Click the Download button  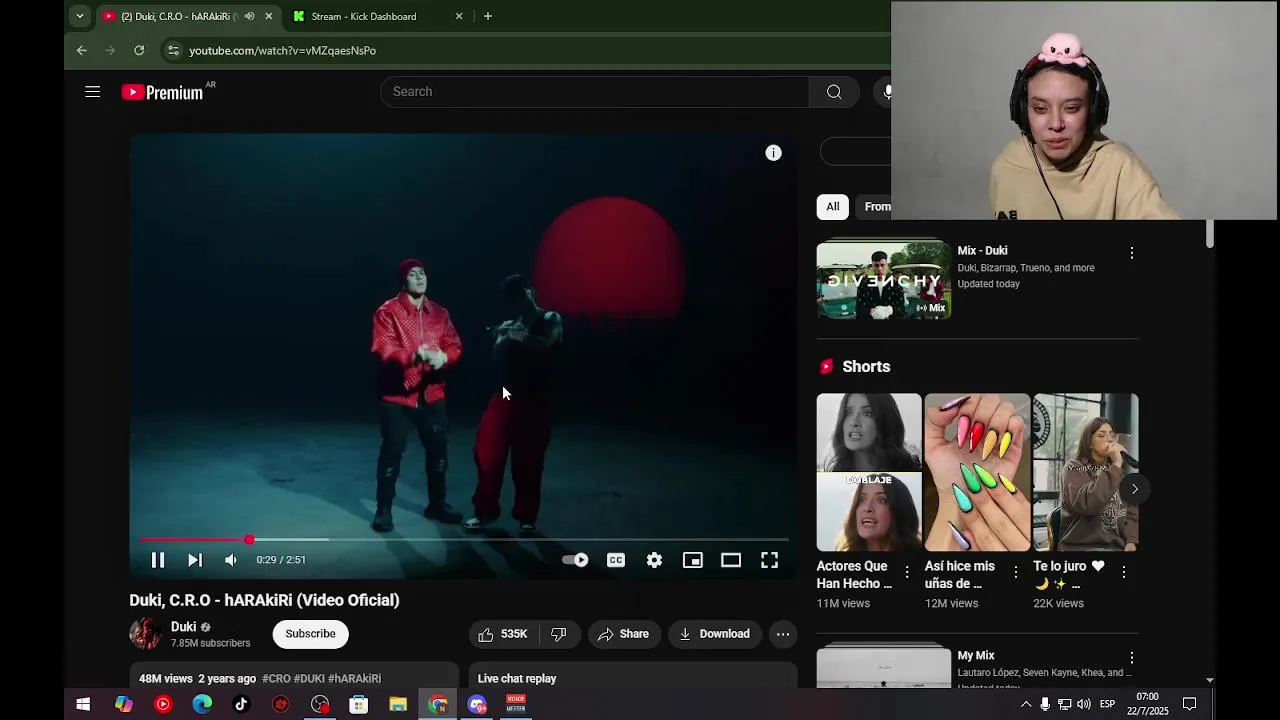pos(714,634)
